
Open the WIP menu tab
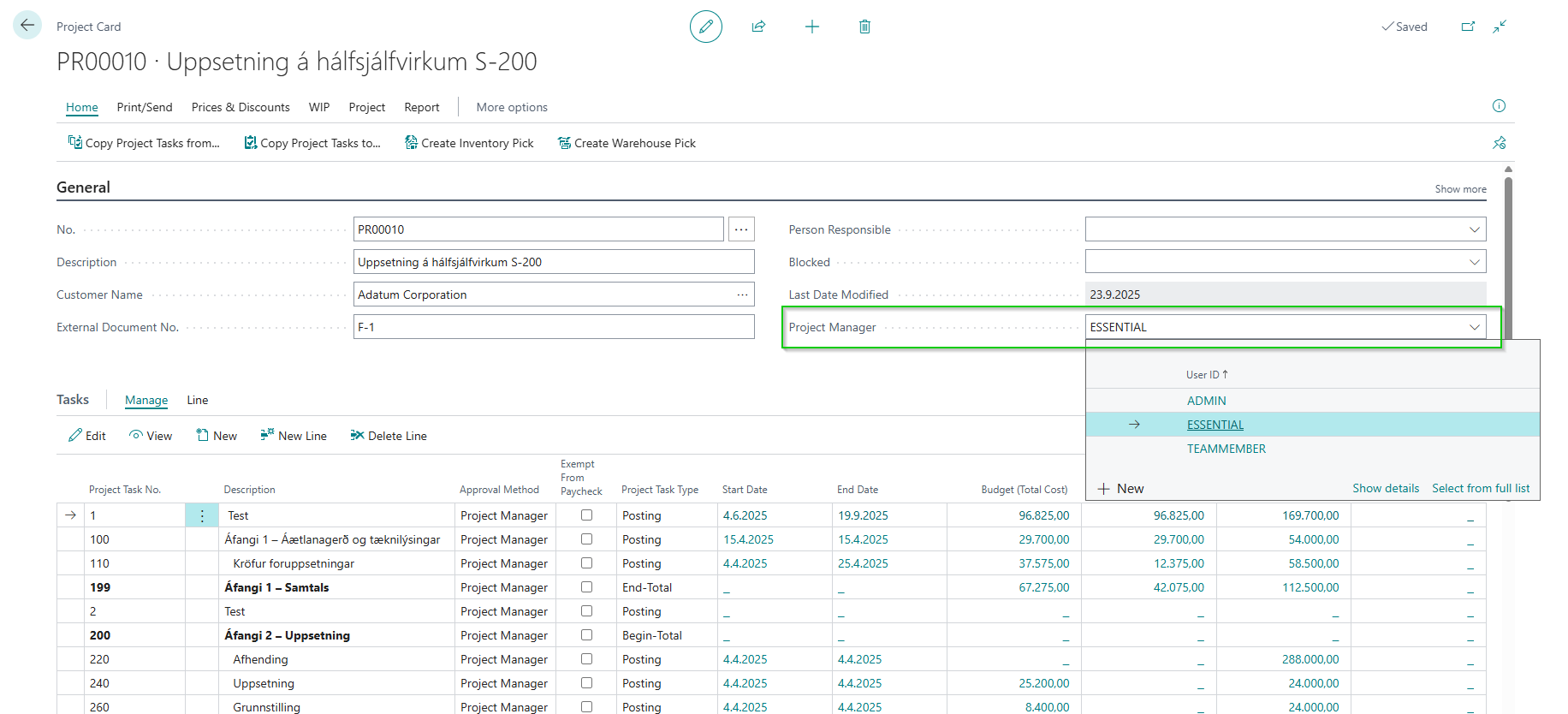pos(319,107)
